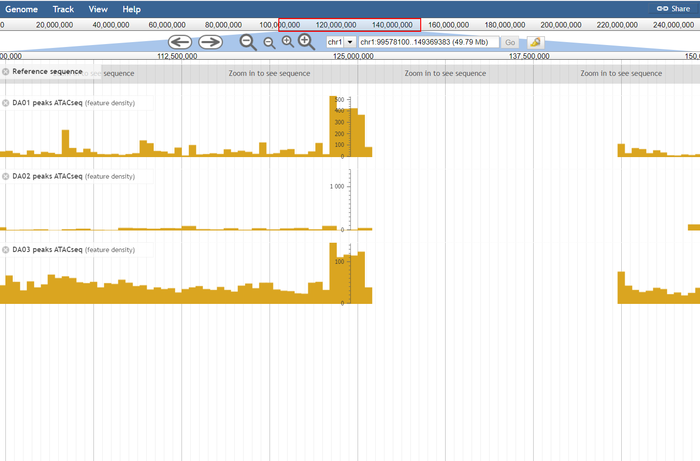700x461 pixels.
Task: Click the small zoom out magnifier
Action: (268, 43)
